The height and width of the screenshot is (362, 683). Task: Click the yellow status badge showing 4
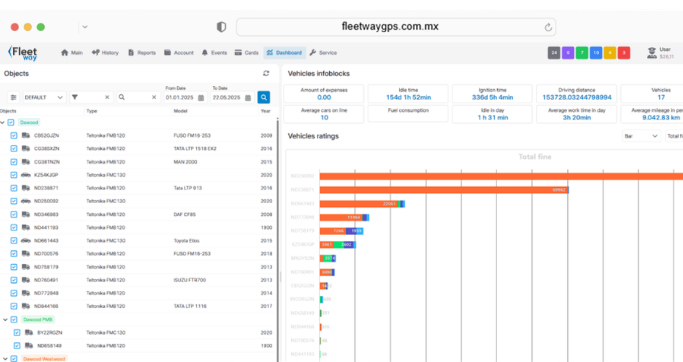point(610,53)
